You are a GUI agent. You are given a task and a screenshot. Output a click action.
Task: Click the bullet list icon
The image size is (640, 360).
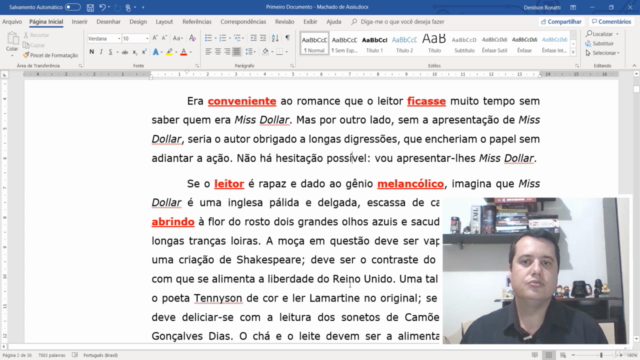click(208, 38)
